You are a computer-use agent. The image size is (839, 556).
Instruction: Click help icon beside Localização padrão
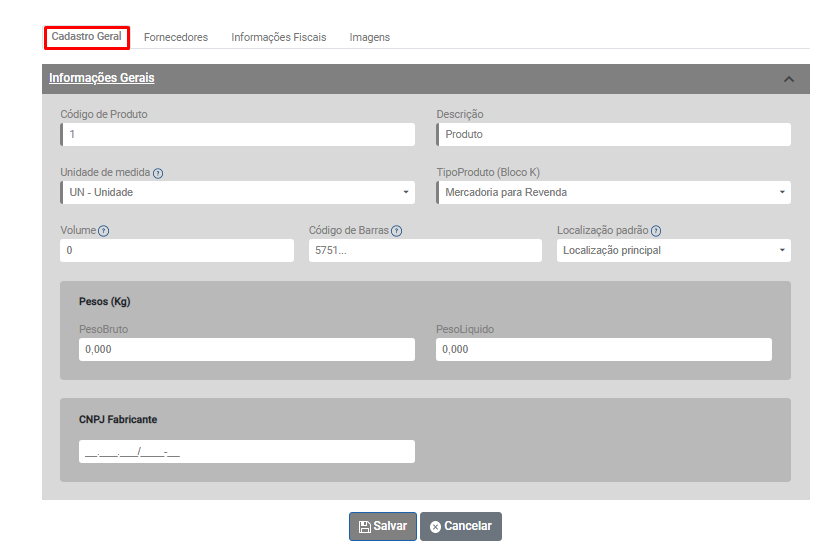pos(656,231)
